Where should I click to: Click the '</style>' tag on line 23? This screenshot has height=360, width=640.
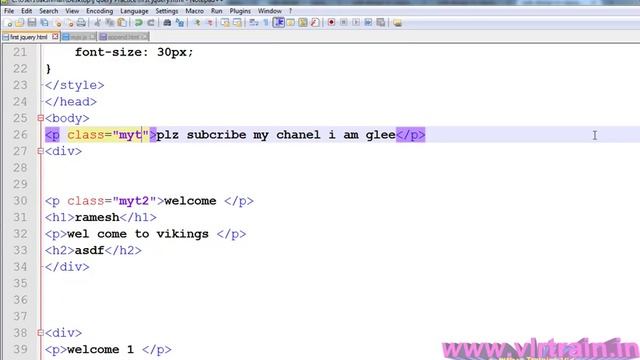pos(74,85)
